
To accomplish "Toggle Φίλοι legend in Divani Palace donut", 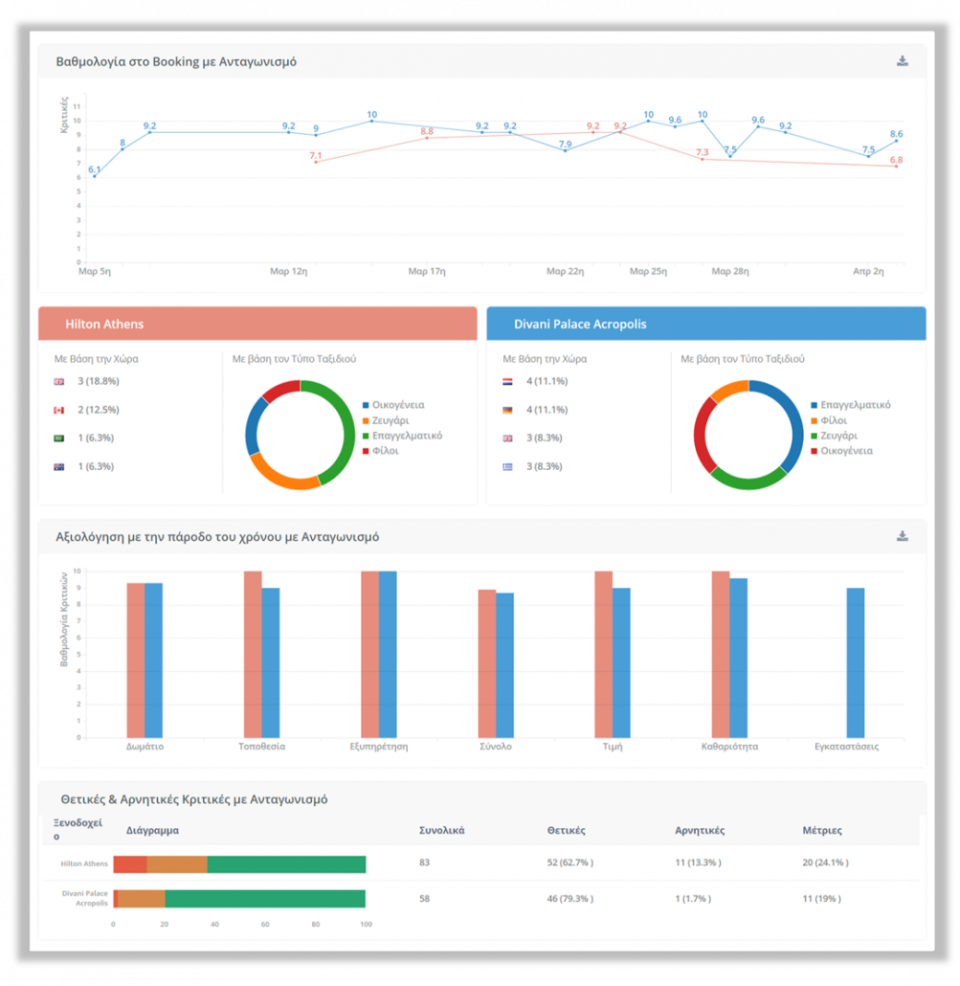I will pyautogui.click(x=832, y=421).
